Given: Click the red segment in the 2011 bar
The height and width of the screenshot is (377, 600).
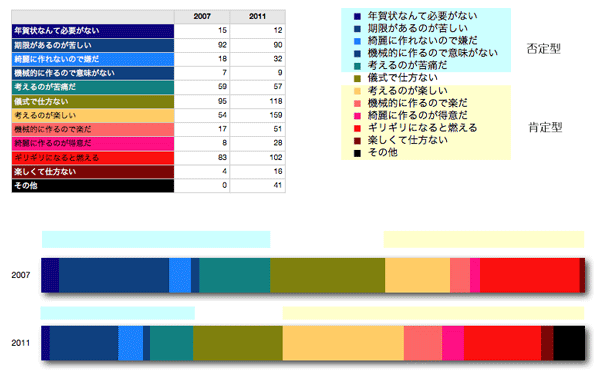Looking at the screenshot, I should [x=502, y=343].
